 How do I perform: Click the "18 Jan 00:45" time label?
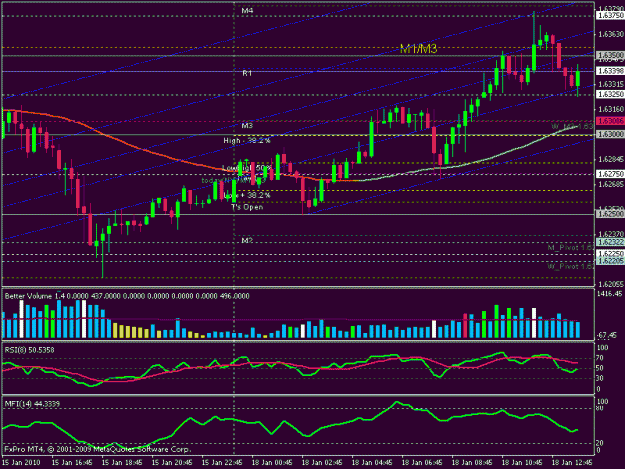[272, 463]
